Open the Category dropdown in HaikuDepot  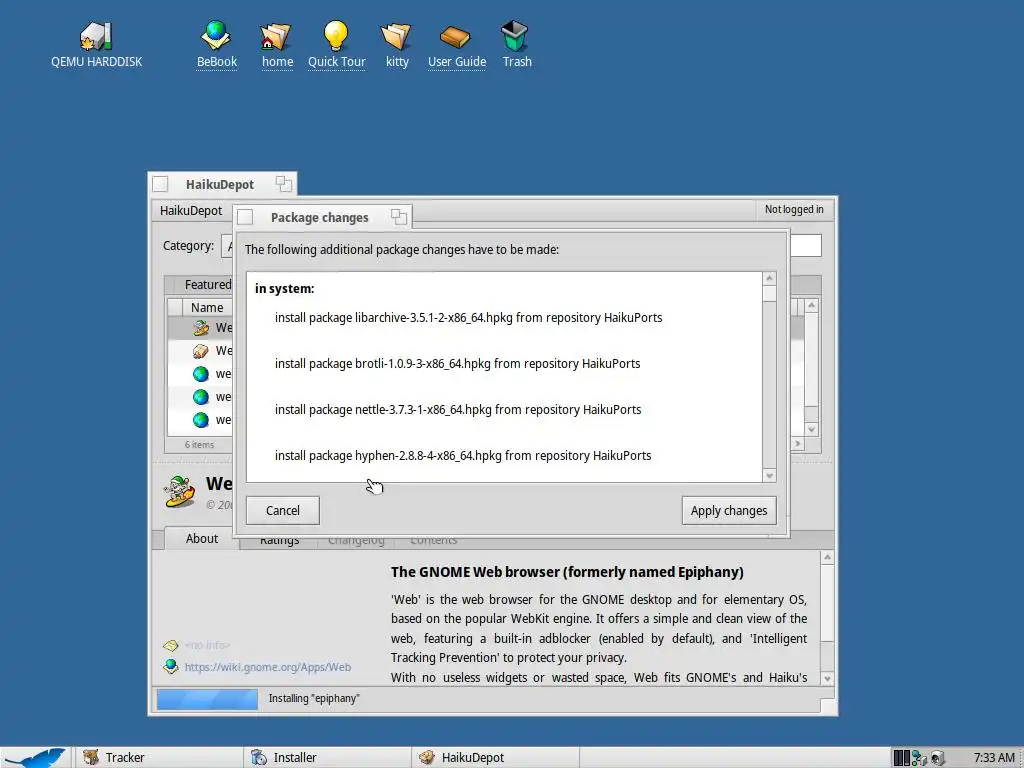pos(227,246)
